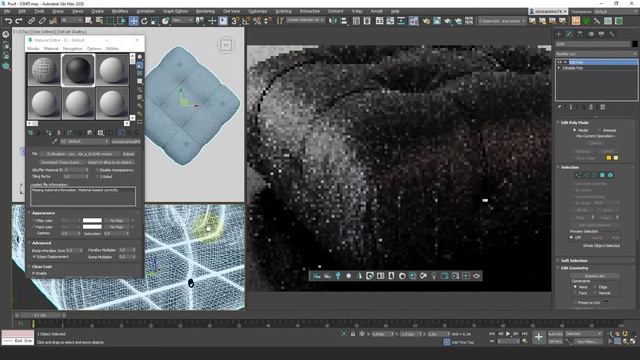Open the Material Editor Options menu
The width and height of the screenshot is (640, 360).
(x=93, y=49)
